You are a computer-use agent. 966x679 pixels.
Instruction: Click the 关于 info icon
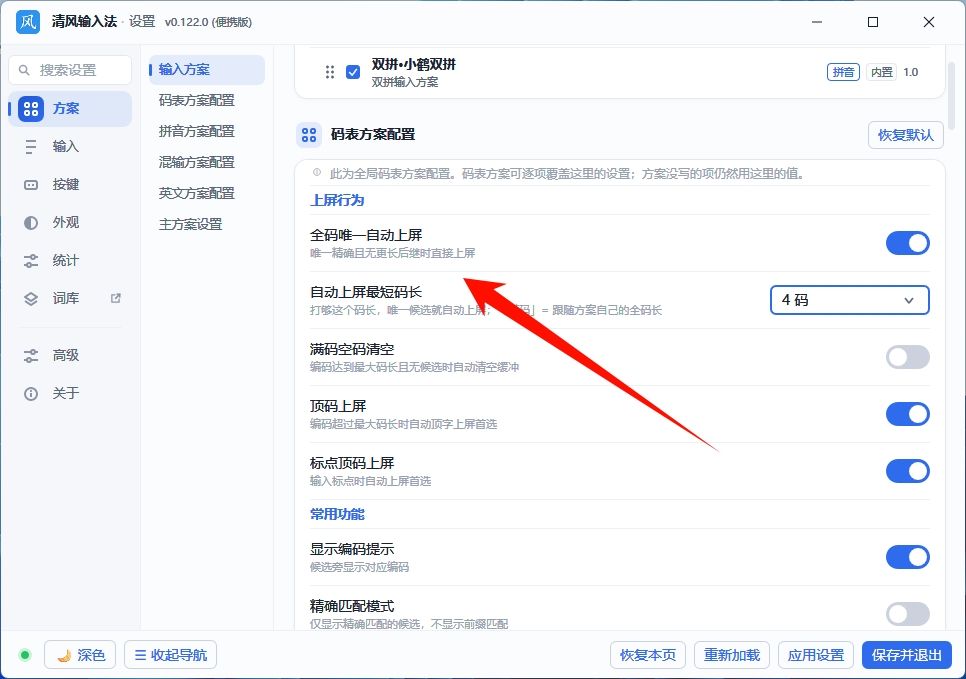[x=31, y=394]
